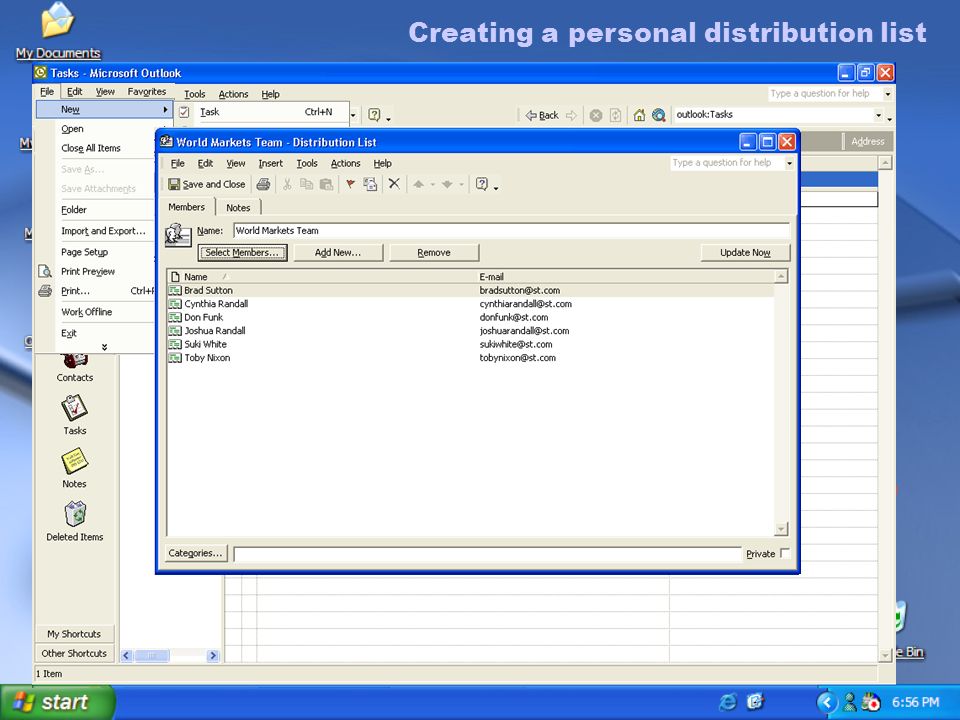Click the Windows Start button
The image size is (960, 720).
pyautogui.click(x=58, y=702)
